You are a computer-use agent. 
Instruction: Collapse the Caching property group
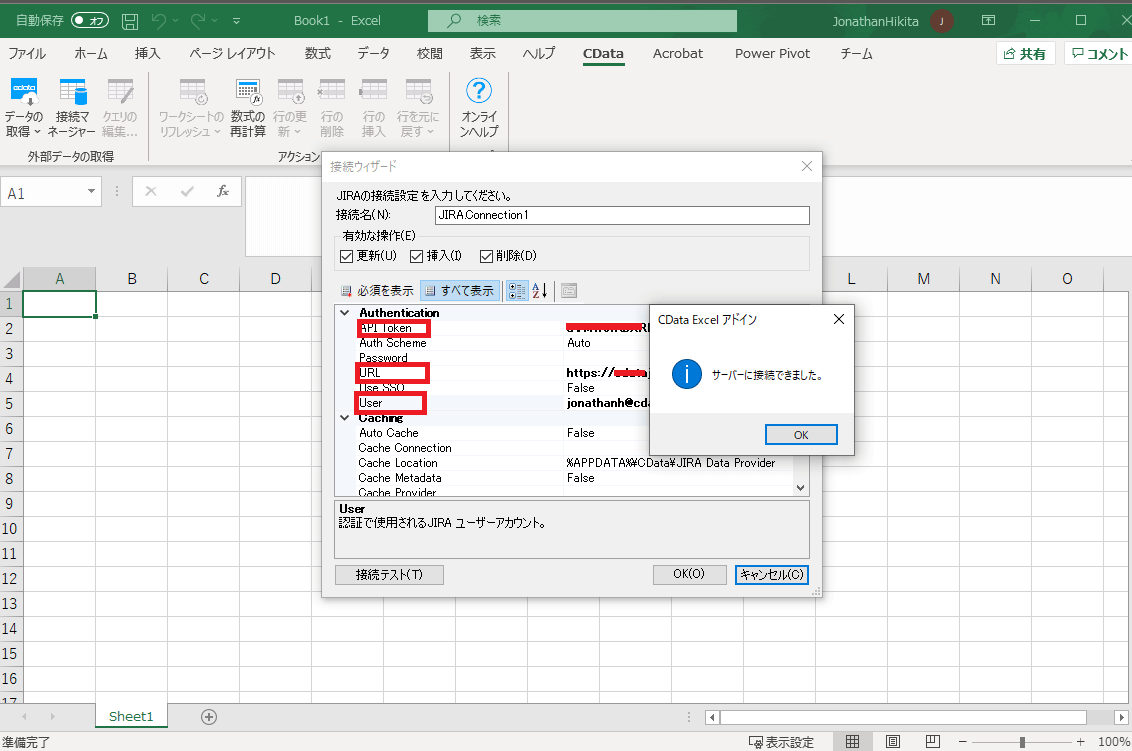345,418
